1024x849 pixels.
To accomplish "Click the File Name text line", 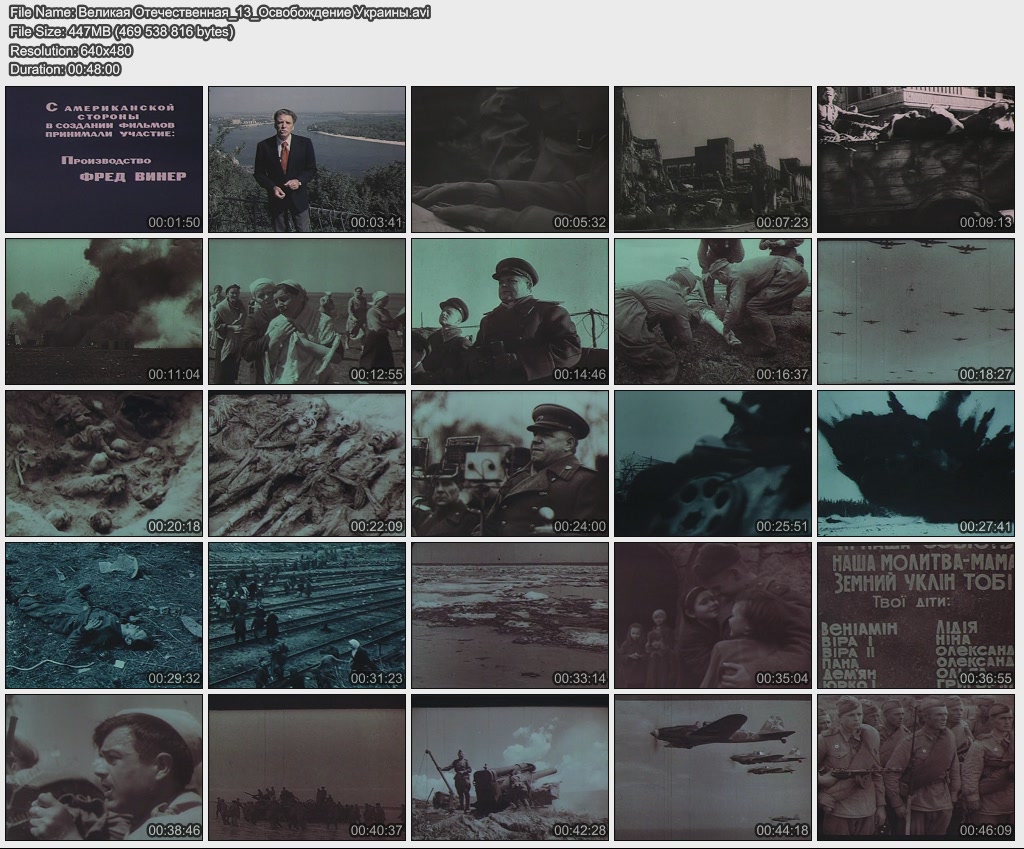I will (219, 13).
